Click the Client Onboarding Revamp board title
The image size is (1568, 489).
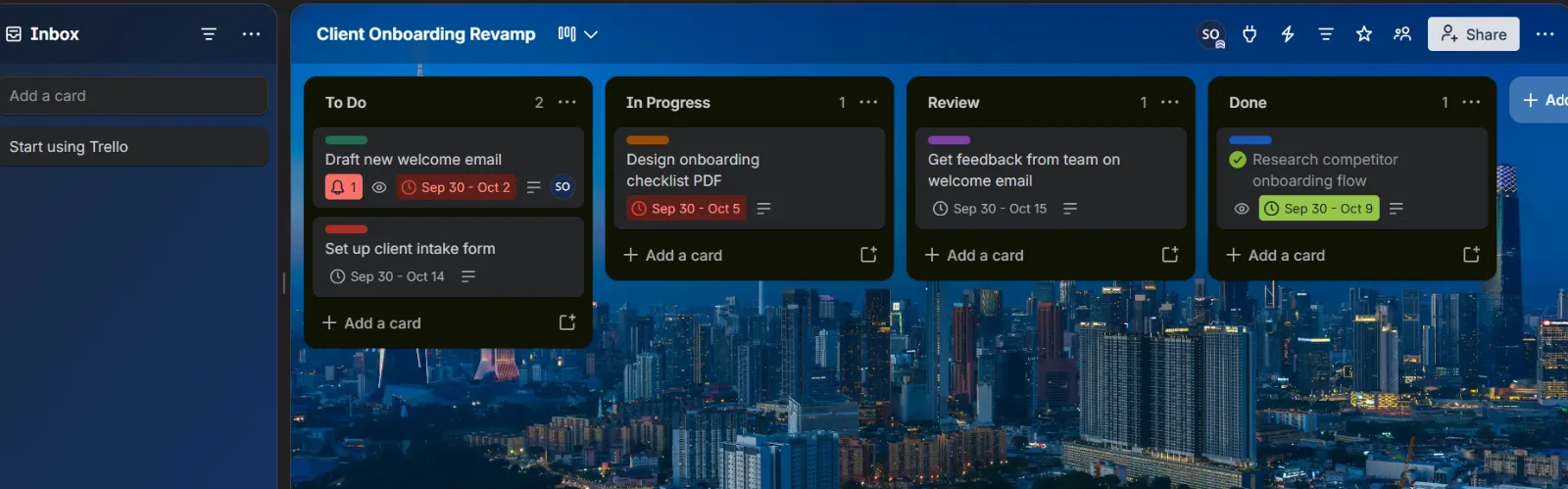(425, 34)
